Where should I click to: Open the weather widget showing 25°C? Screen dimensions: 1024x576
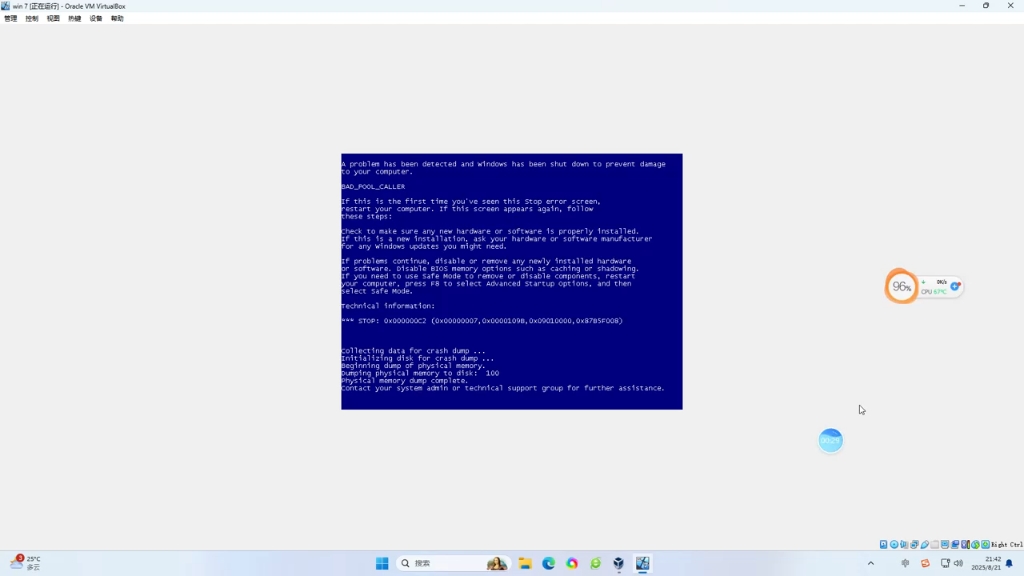click(26, 562)
